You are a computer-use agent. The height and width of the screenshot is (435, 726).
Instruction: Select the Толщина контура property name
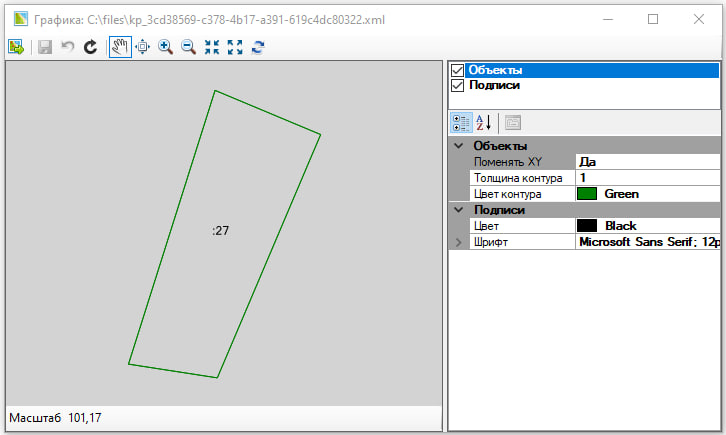pos(522,178)
